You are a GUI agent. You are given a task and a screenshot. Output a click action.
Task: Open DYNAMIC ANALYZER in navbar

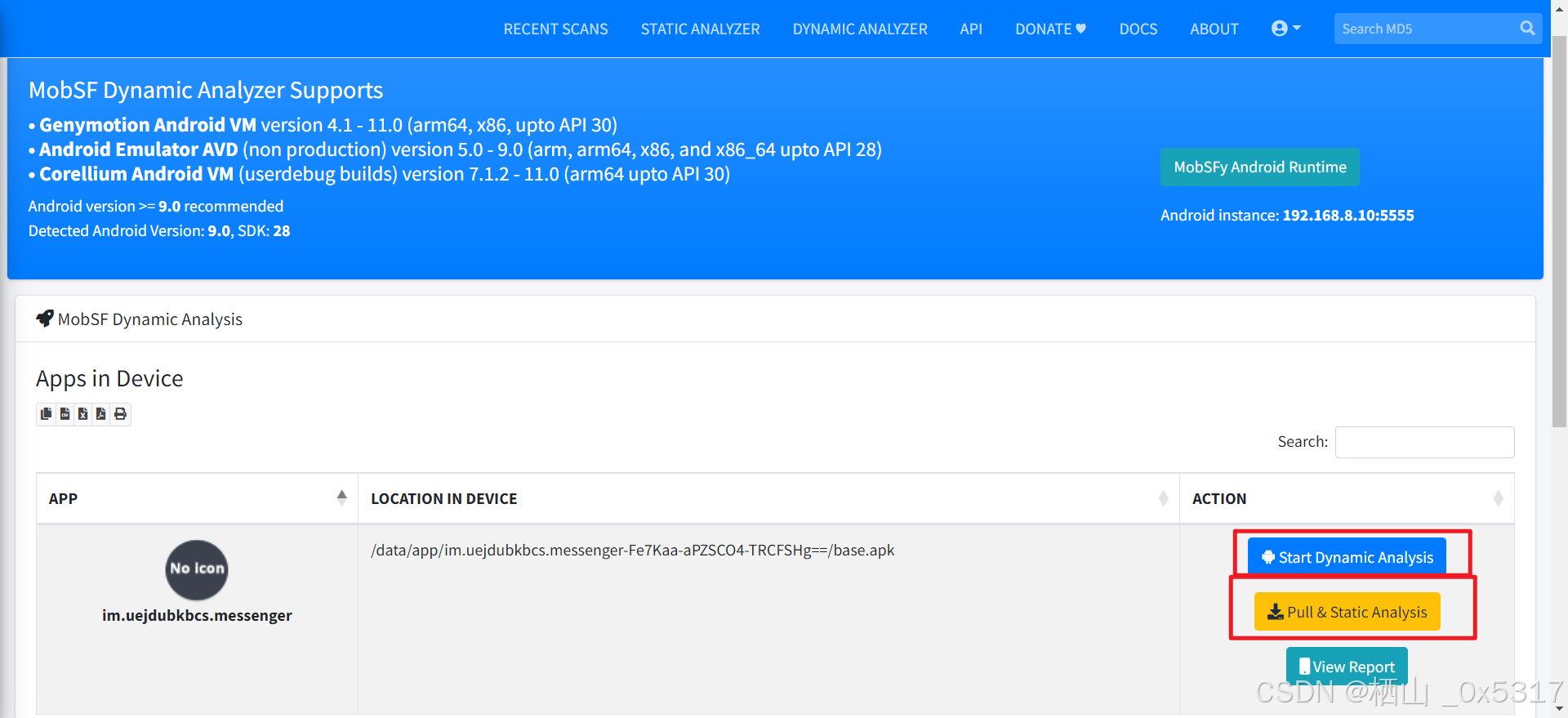[860, 29]
